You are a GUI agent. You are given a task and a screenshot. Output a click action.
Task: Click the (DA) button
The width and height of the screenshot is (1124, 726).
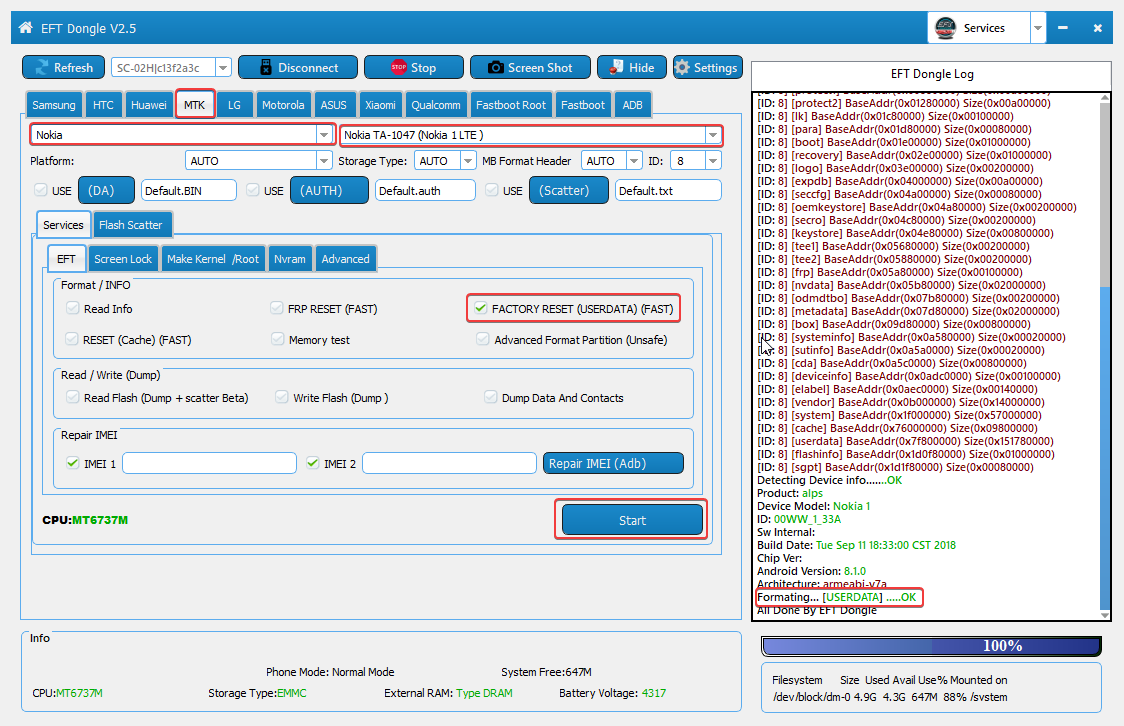click(x=106, y=190)
